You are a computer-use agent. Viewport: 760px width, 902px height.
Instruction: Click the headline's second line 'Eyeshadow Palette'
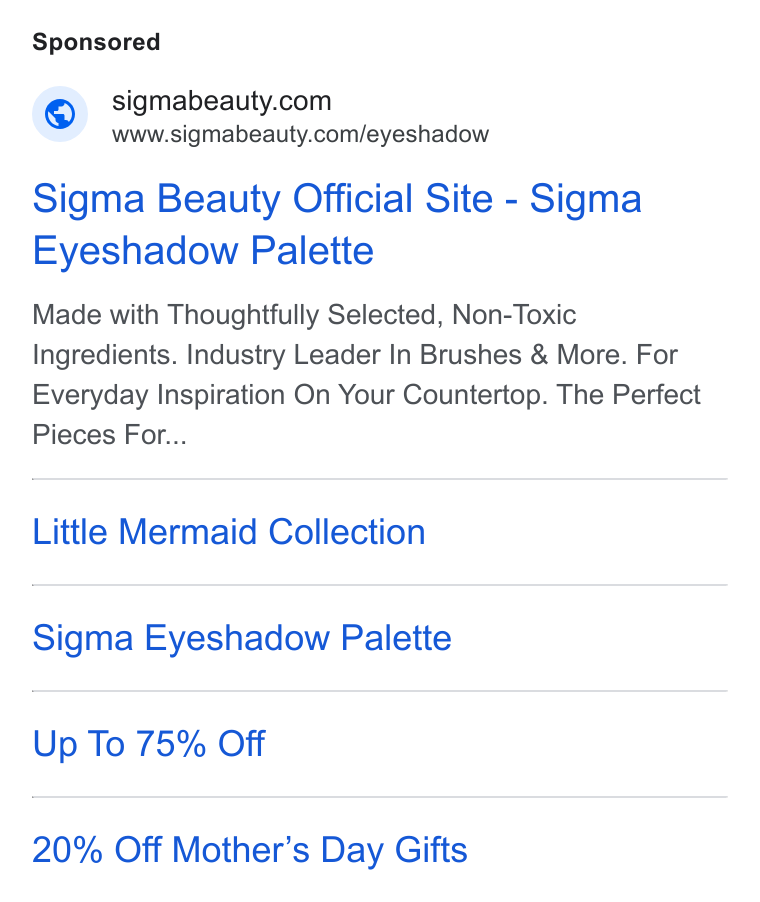(x=203, y=251)
